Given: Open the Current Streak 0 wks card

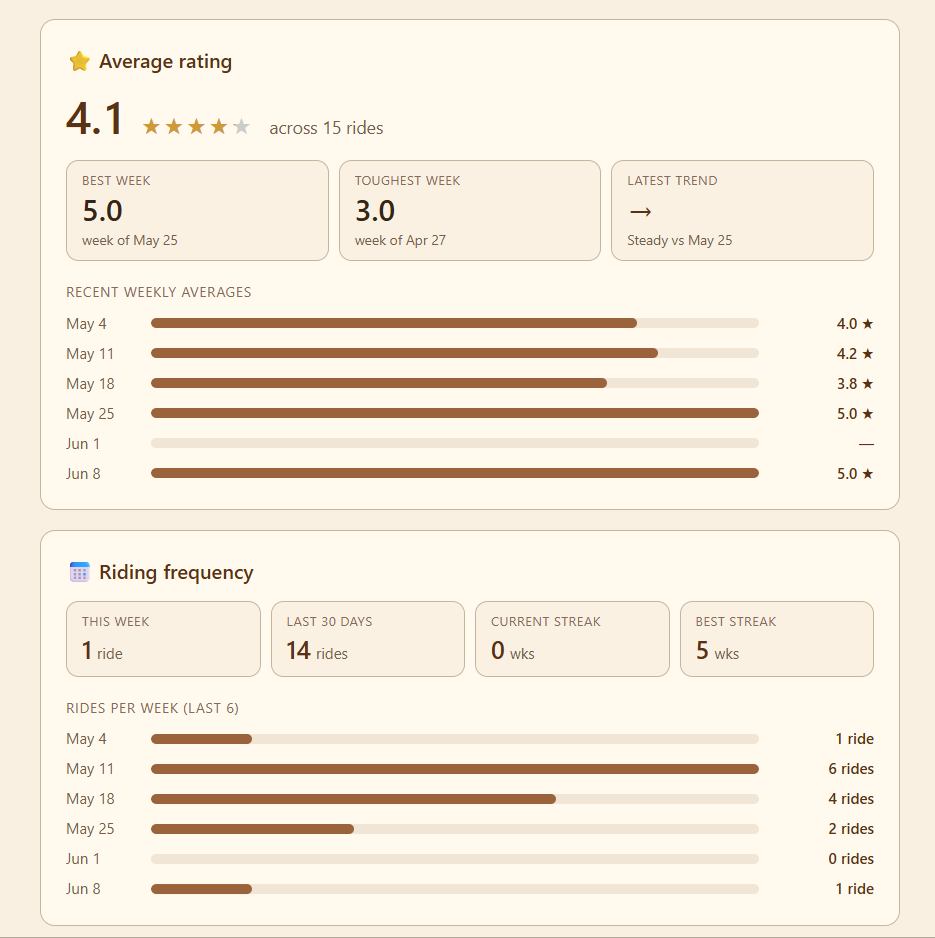Looking at the screenshot, I should click(x=572, y=639).
